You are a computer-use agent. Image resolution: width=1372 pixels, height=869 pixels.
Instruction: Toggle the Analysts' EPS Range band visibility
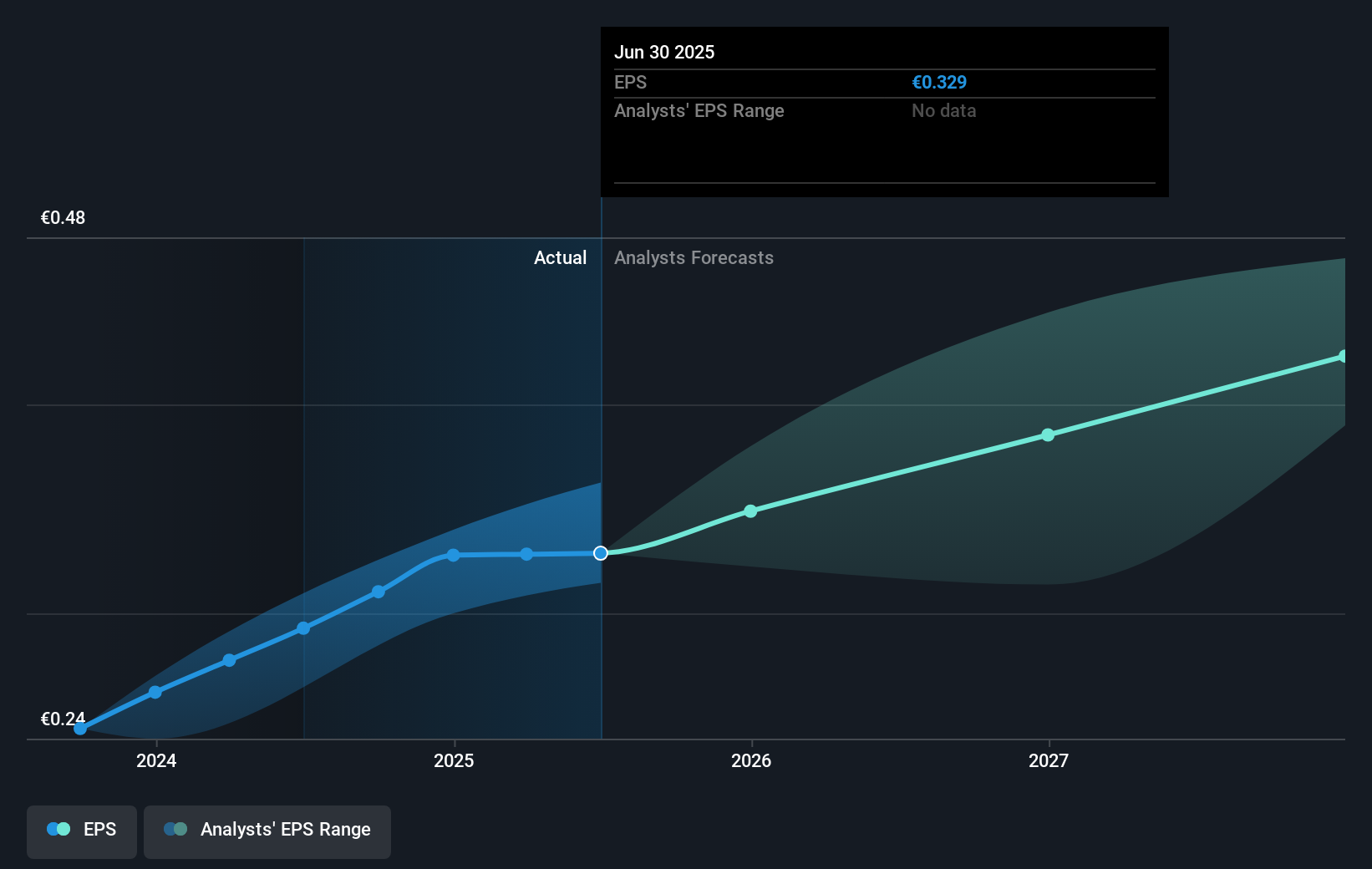[x=267, y=831]
